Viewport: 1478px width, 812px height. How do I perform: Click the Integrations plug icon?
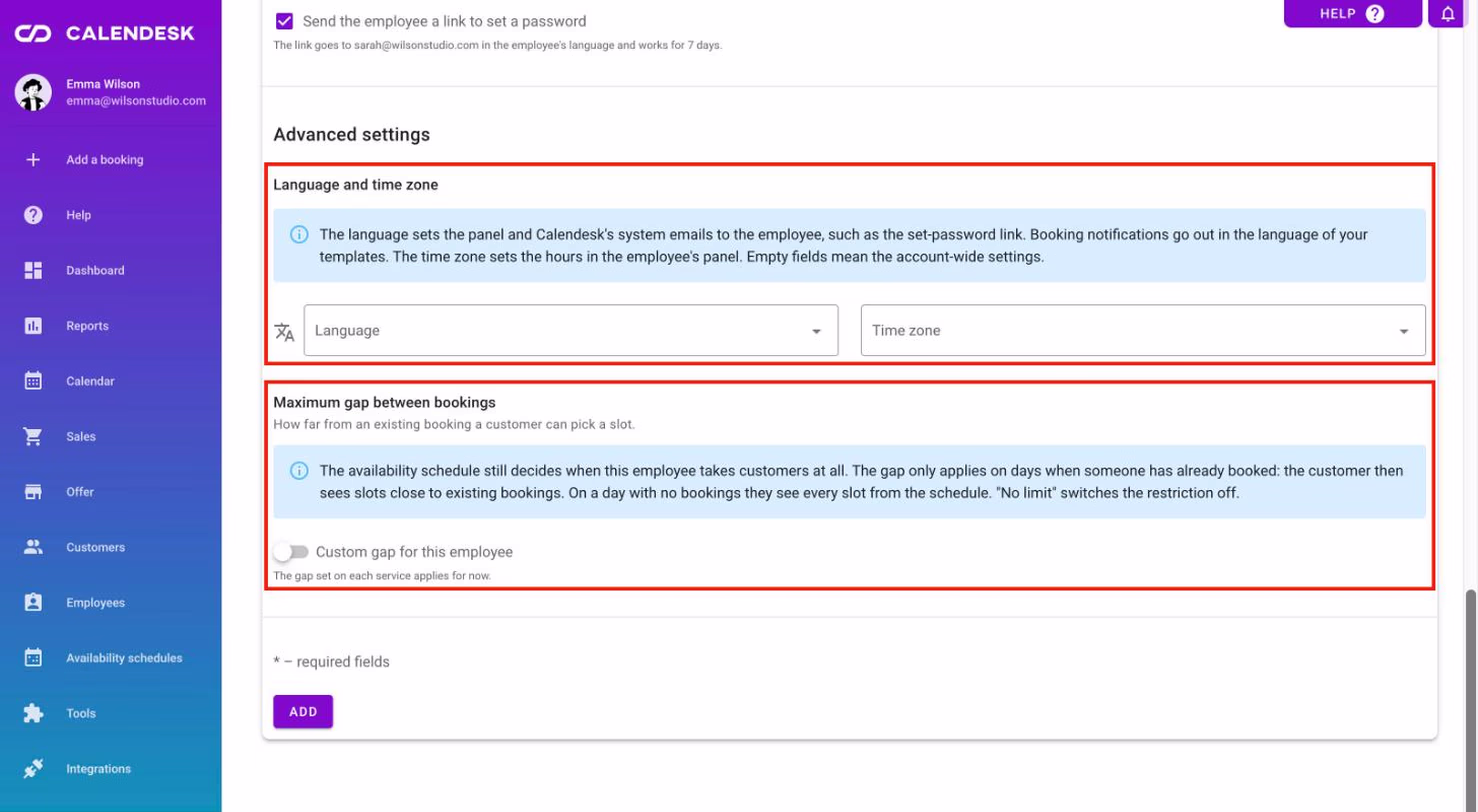point(33,769)
